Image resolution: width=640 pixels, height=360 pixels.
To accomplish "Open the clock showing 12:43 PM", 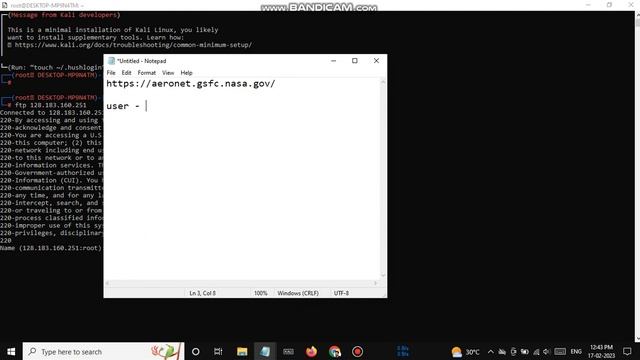I will 601,351.
